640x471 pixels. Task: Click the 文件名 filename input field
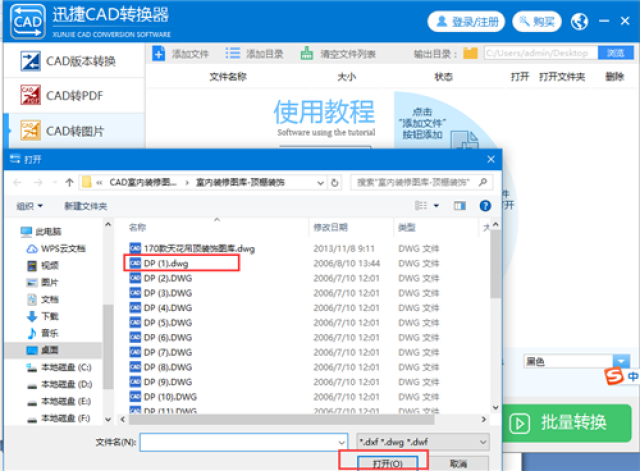coord(243,442)
